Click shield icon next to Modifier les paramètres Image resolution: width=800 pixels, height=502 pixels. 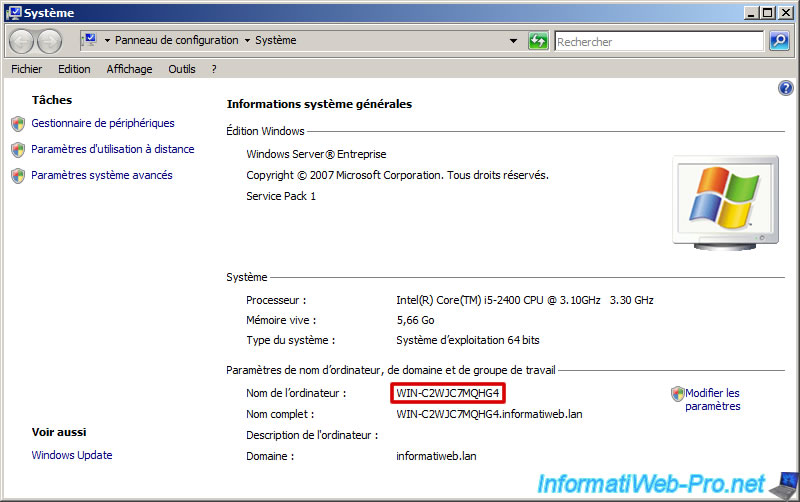(x=678, y=393)
